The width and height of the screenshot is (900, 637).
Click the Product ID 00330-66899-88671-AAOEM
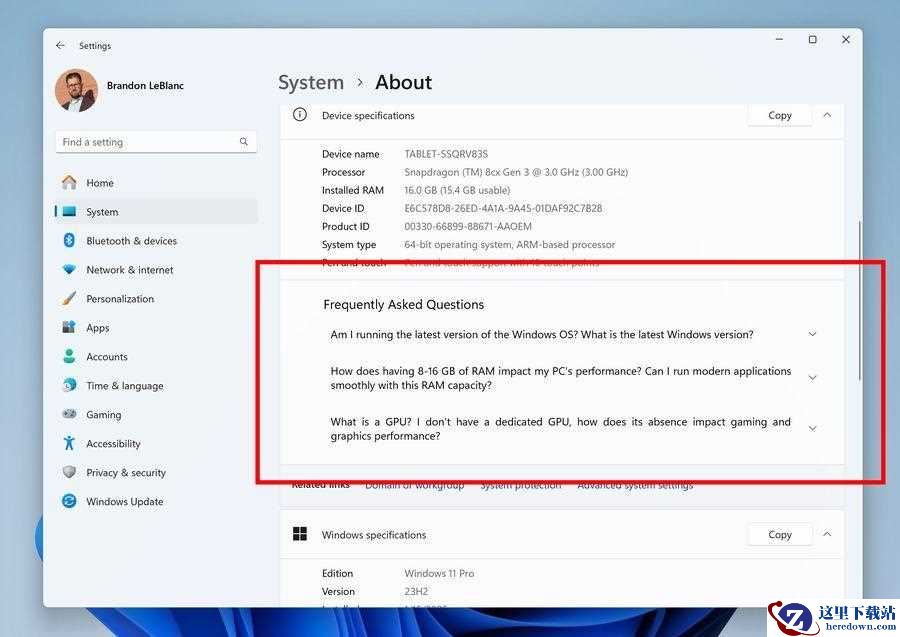pyautogui.click(x=468, y=226)
